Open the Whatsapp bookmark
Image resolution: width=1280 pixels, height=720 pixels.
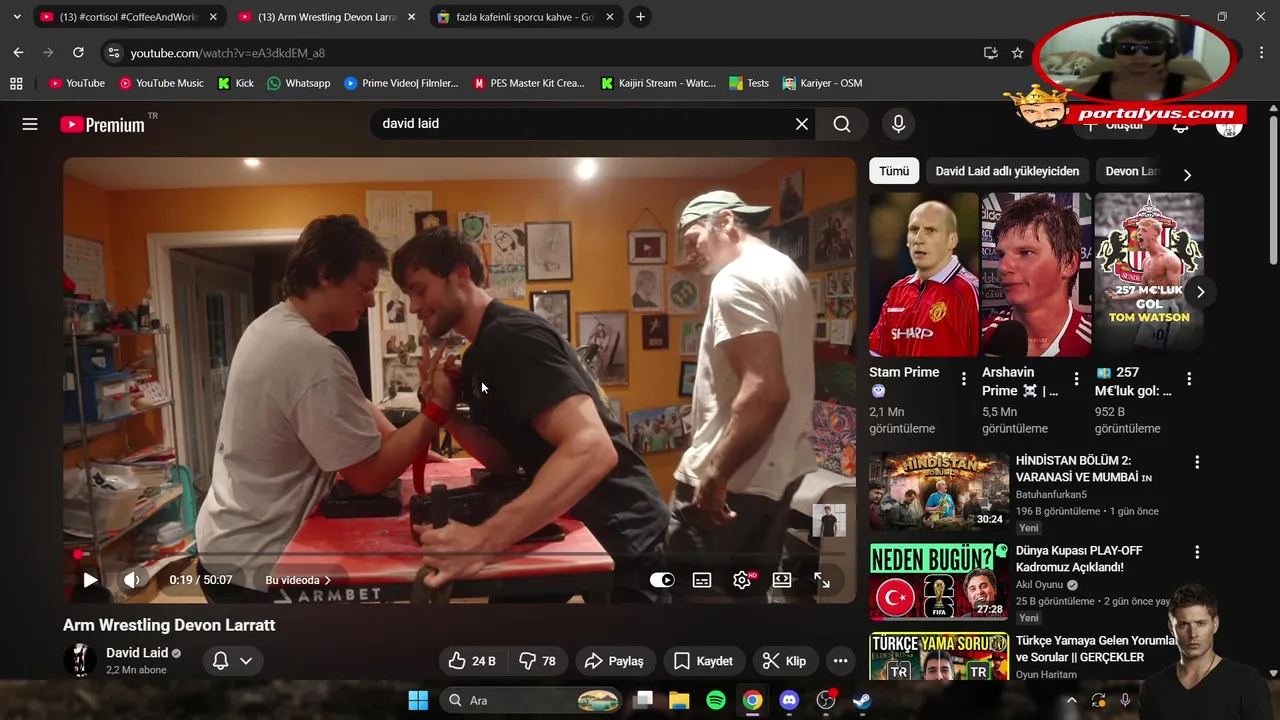(298, 83)
